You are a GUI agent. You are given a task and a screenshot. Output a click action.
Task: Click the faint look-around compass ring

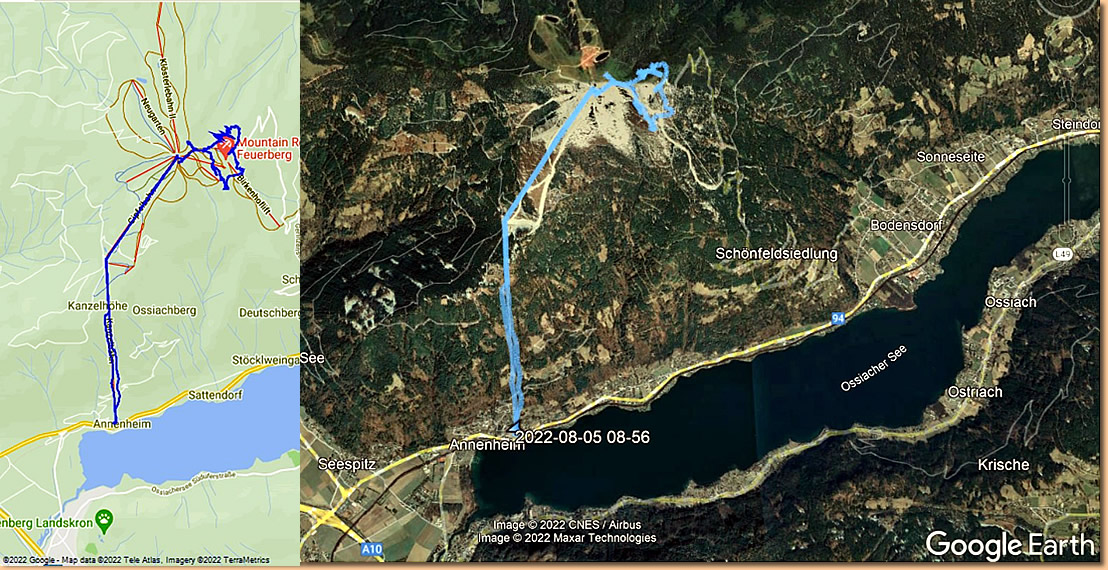[1066, 7]
